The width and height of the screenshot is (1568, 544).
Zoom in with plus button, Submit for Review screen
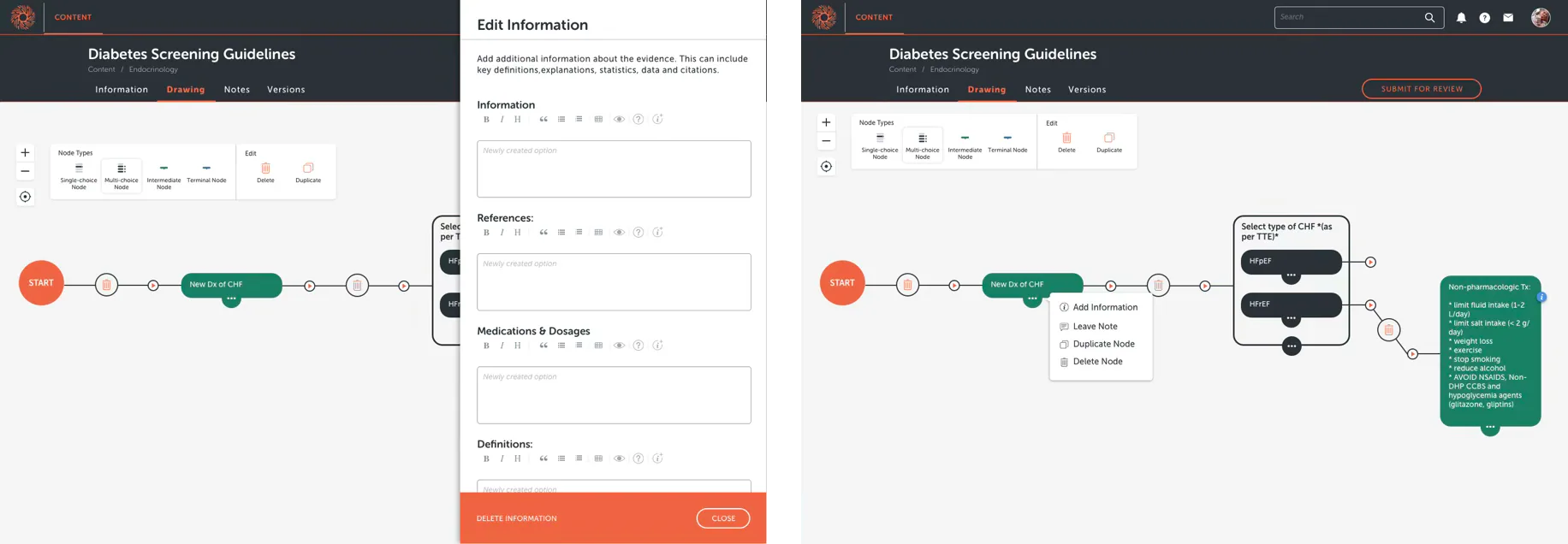coord(826,122)
